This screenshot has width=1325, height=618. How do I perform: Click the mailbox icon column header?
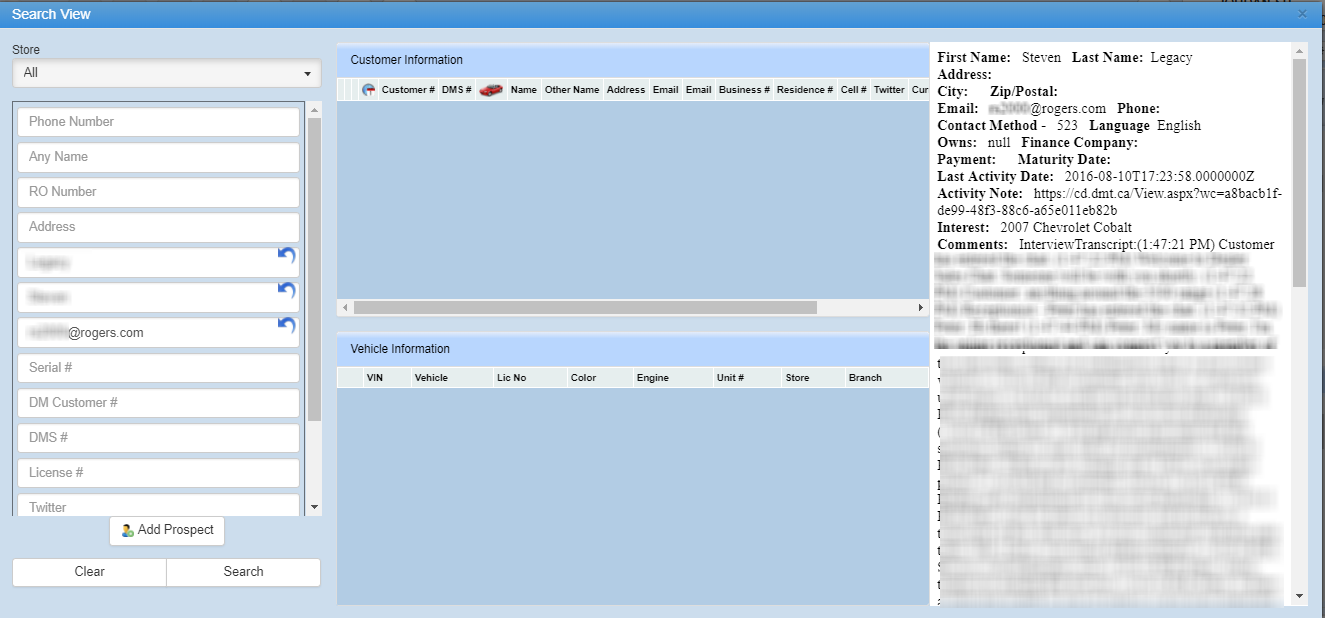tap(368, 90)
